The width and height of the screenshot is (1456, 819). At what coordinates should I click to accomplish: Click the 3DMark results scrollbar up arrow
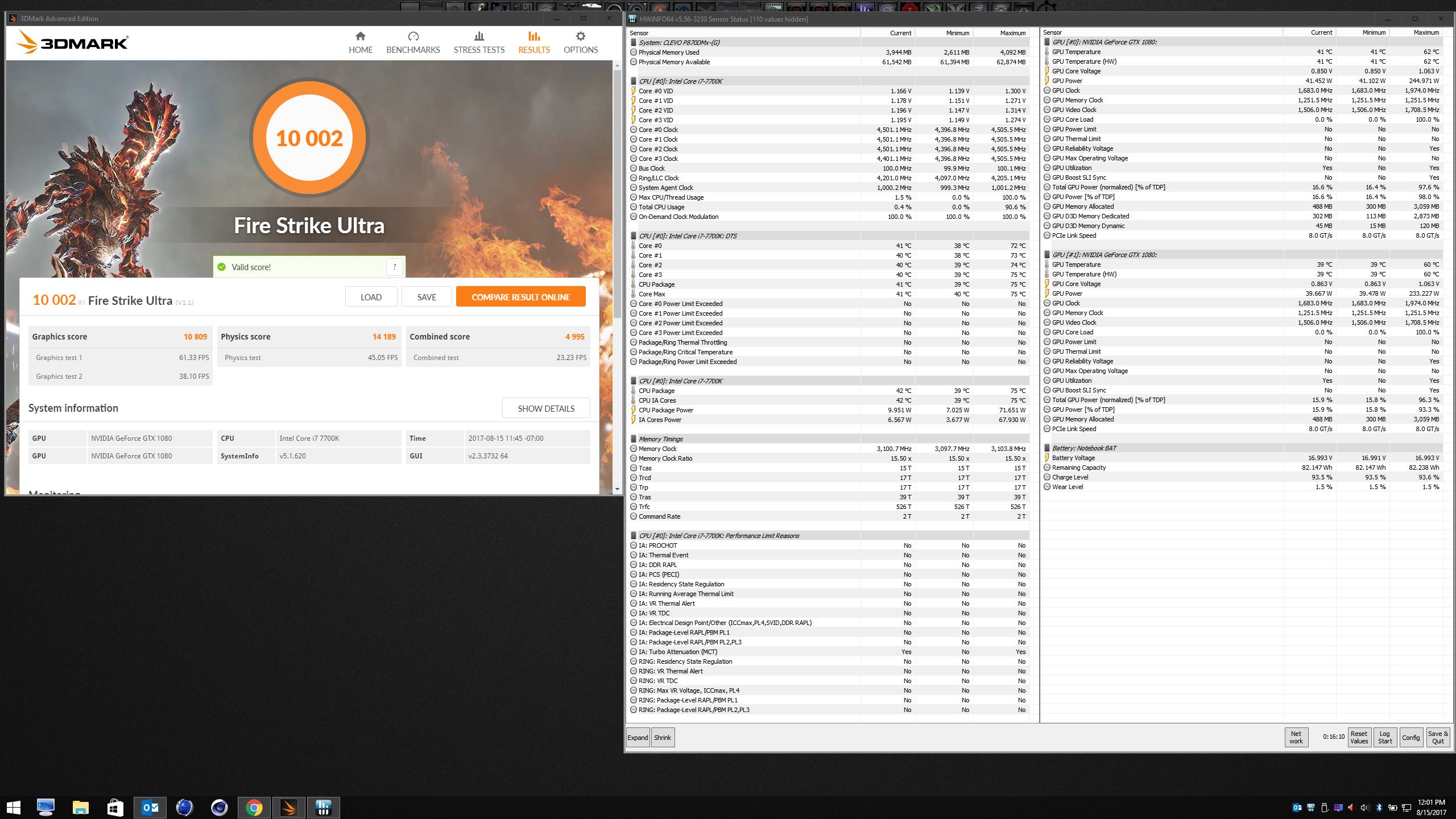(x=617, y=66)
